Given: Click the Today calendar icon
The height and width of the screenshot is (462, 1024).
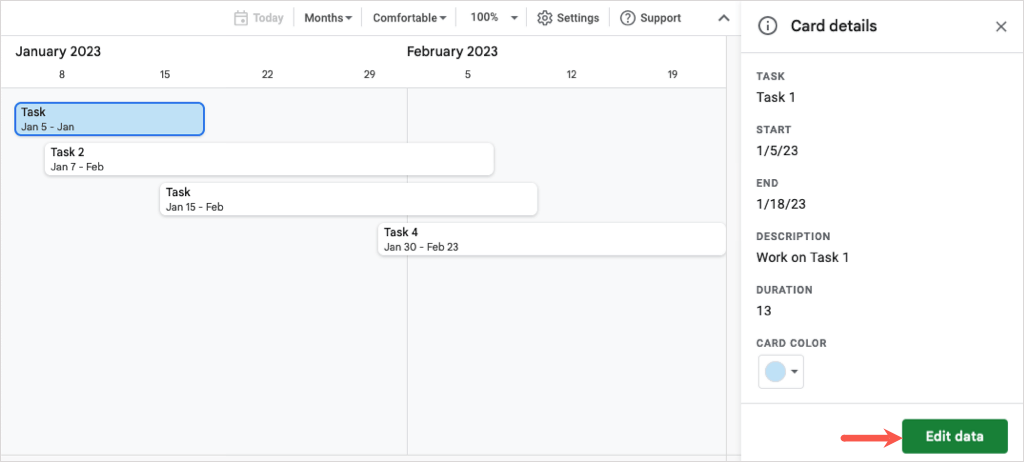Looking at the screenshot, I should click(241, 18).
